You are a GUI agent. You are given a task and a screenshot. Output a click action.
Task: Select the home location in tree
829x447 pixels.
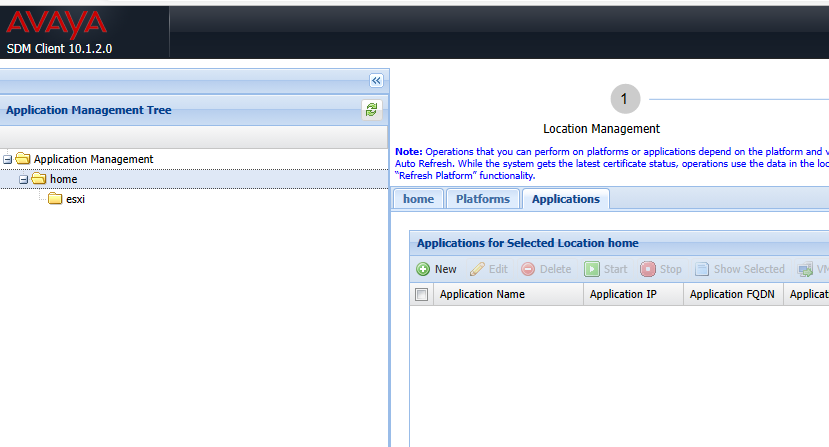pyautogui.click(x=63, y=179)
